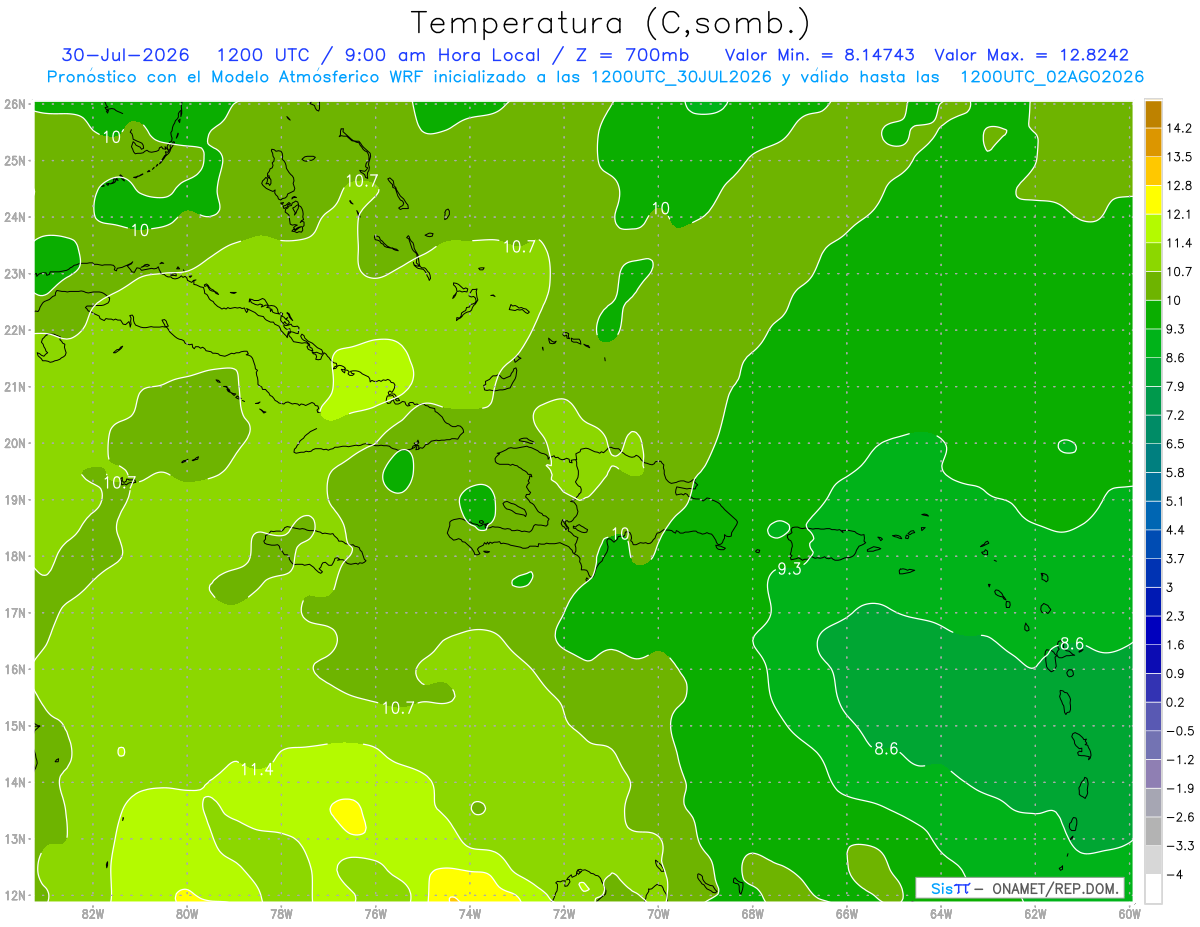Viewport: 1200px width, 927px height.
Task: Click the '74W' longitude axis label
Action: click(x=470, y=912)
